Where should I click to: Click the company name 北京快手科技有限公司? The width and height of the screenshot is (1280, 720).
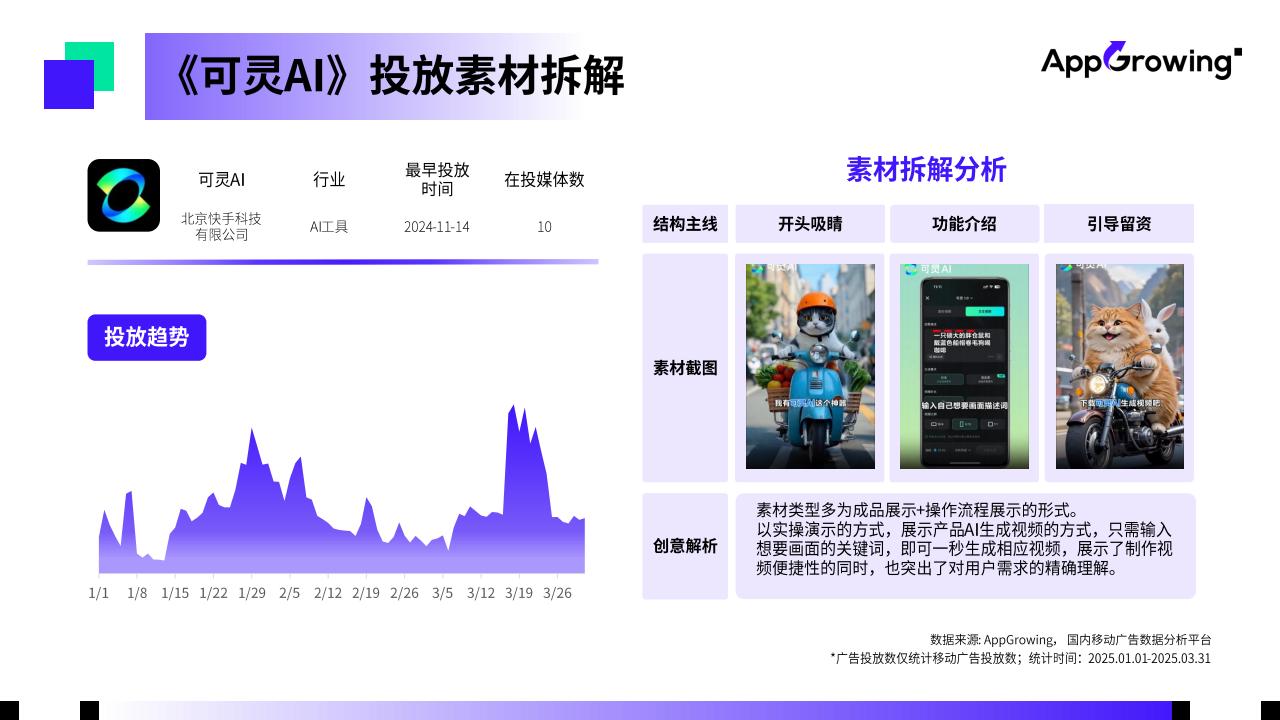pos(221,226)
